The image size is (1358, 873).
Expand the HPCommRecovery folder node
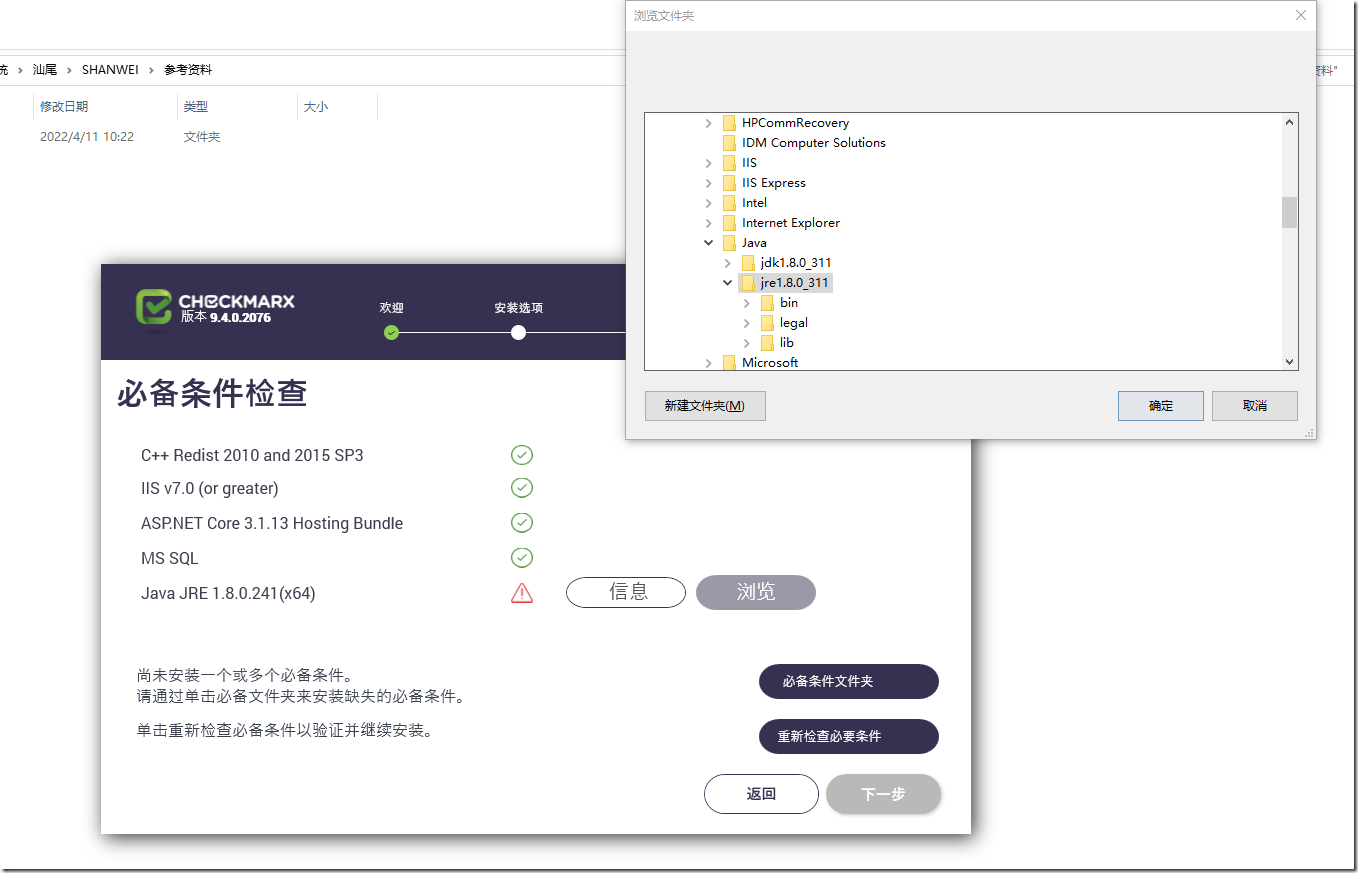709,123
